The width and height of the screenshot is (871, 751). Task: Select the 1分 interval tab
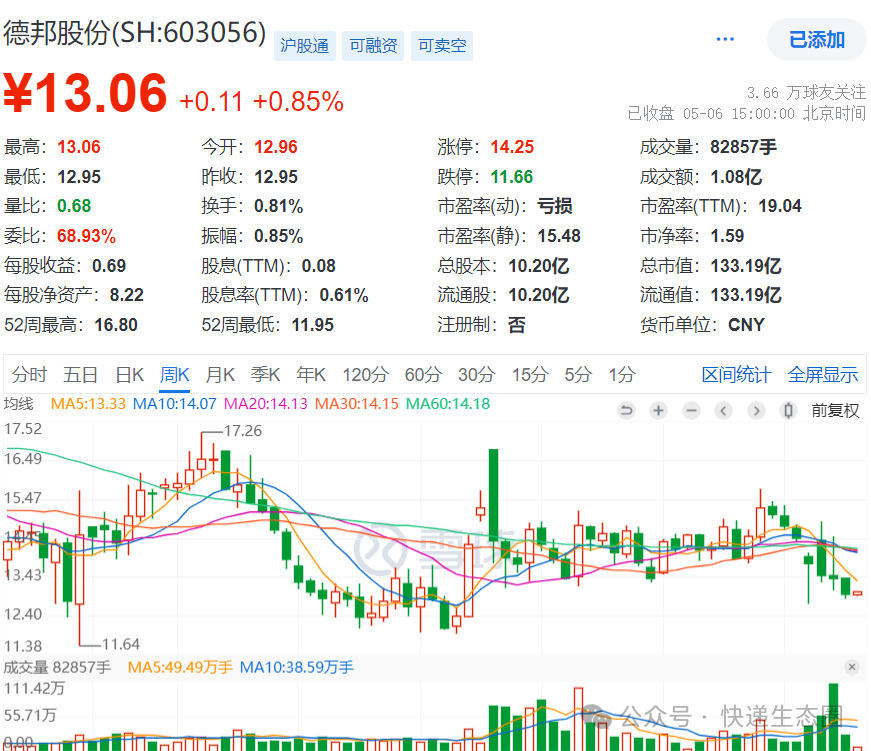pos(622,375)
